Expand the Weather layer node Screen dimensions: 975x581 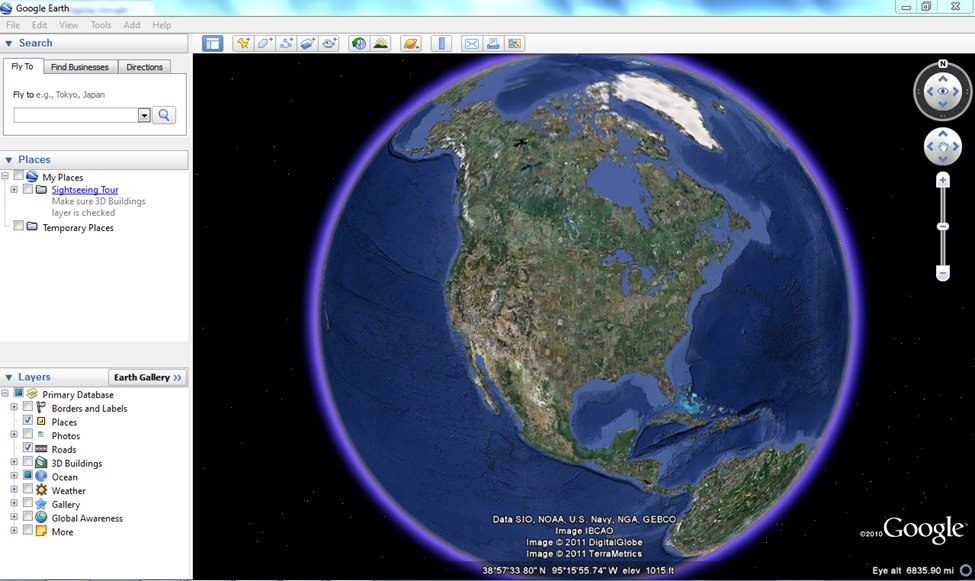click(14, 490)
